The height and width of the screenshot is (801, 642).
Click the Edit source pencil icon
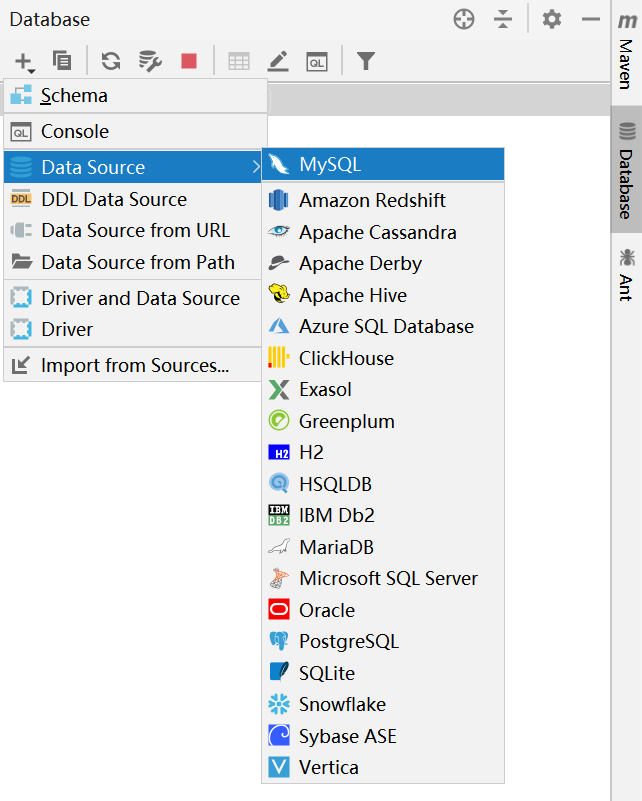click(278, 61)
